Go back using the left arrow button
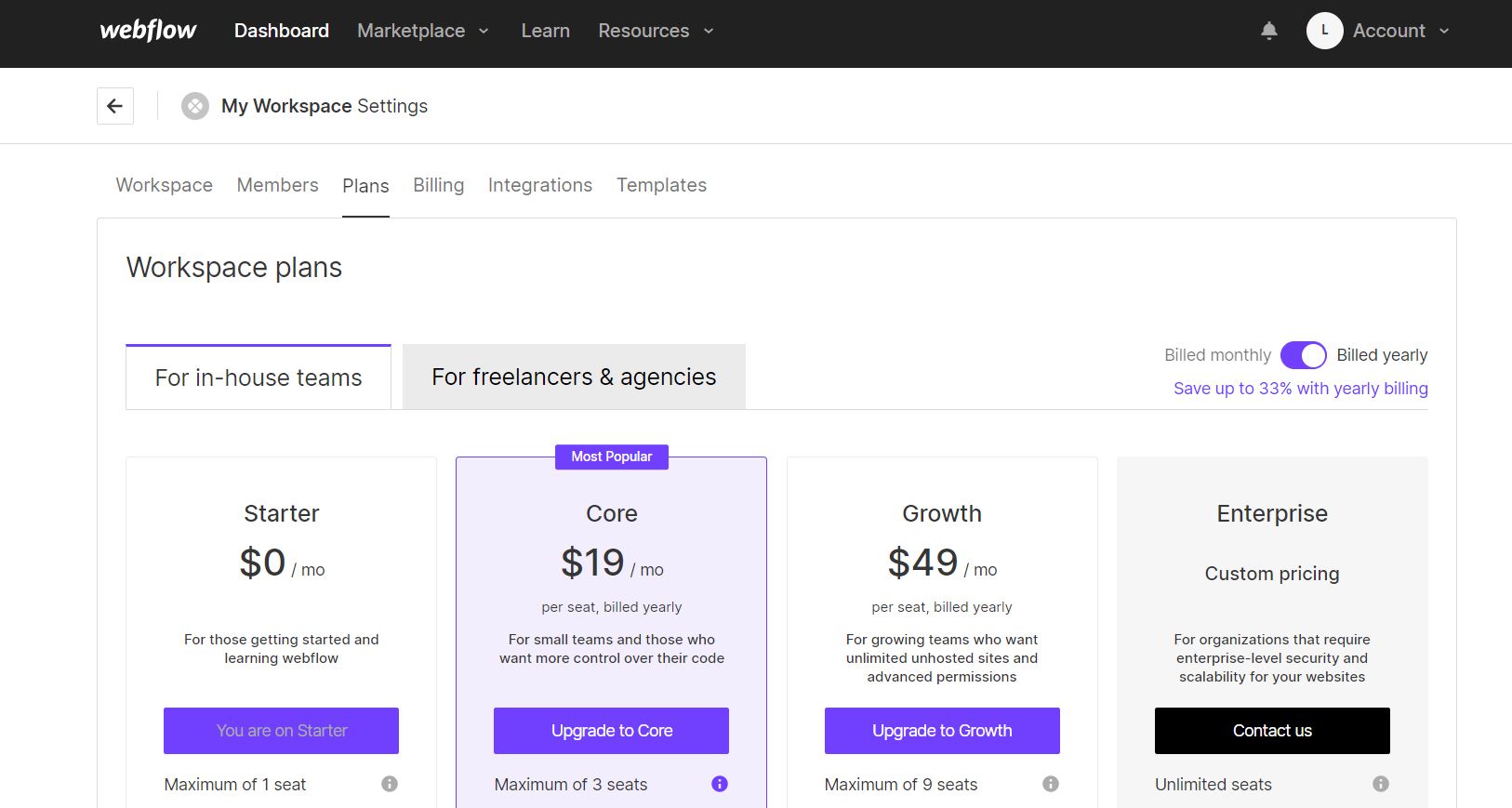 tap(115, 106)
